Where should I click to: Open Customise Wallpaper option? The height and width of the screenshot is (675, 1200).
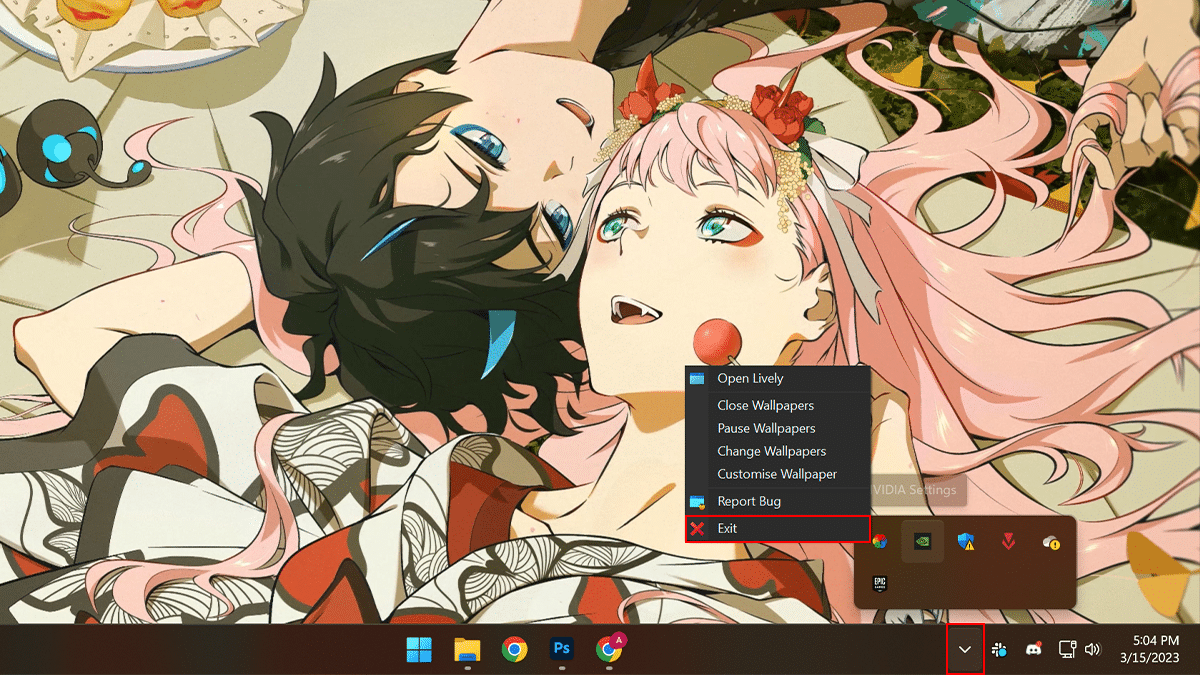pyautogui.click(x=777, y=474)
